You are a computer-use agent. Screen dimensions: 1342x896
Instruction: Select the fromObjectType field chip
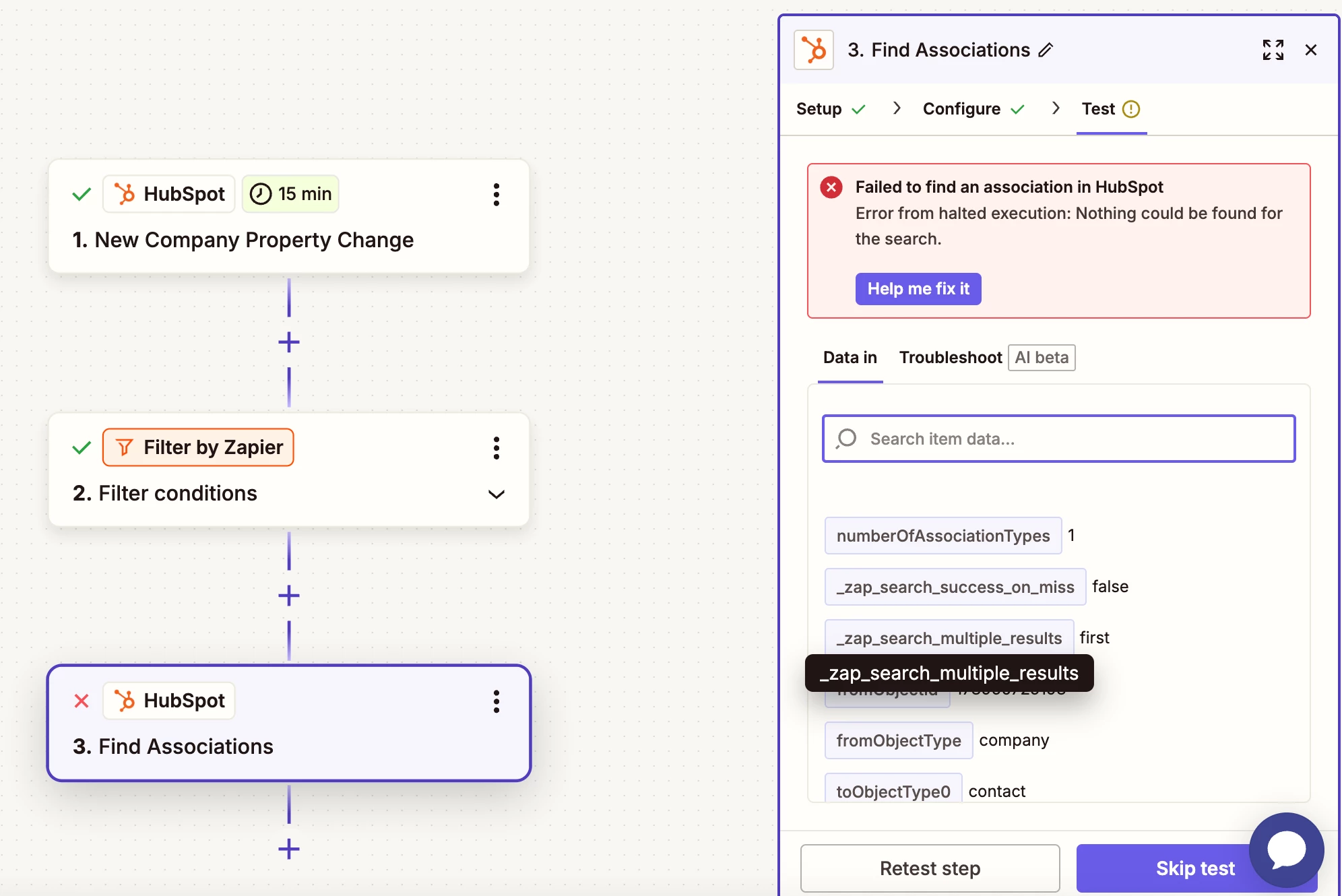899,740
